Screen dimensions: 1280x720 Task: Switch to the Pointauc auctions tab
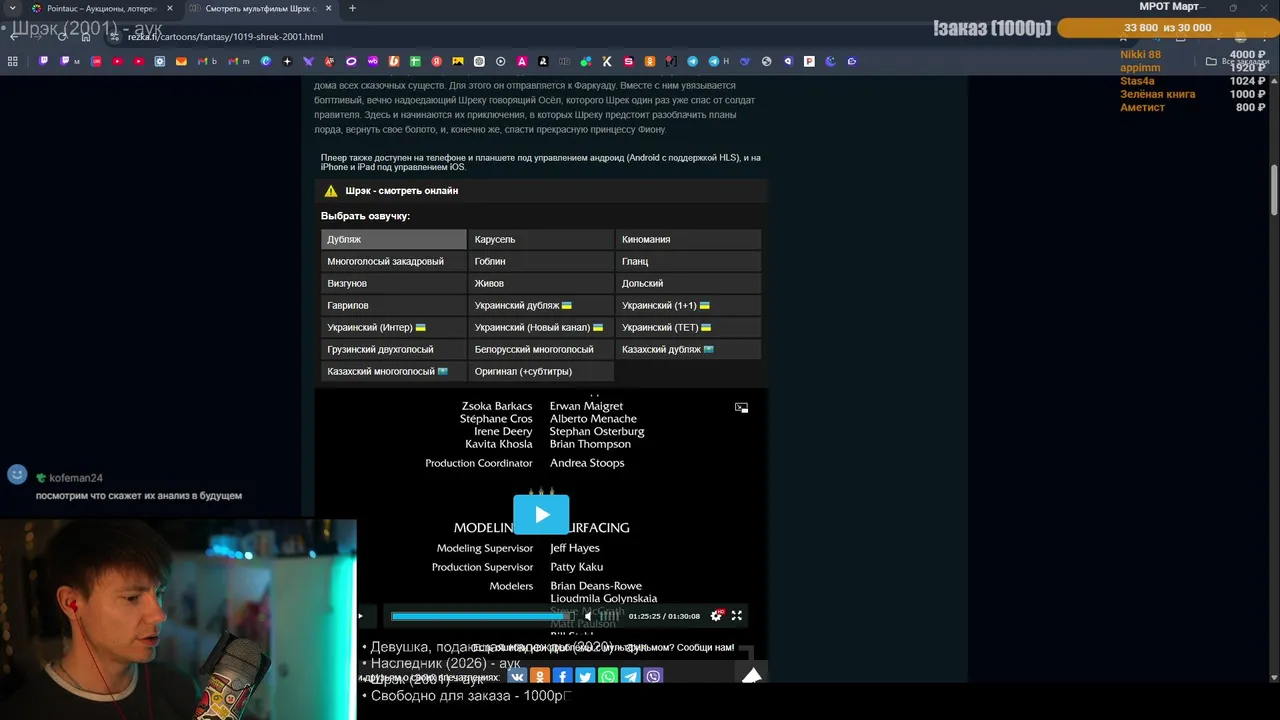click(x=100, y=8)
